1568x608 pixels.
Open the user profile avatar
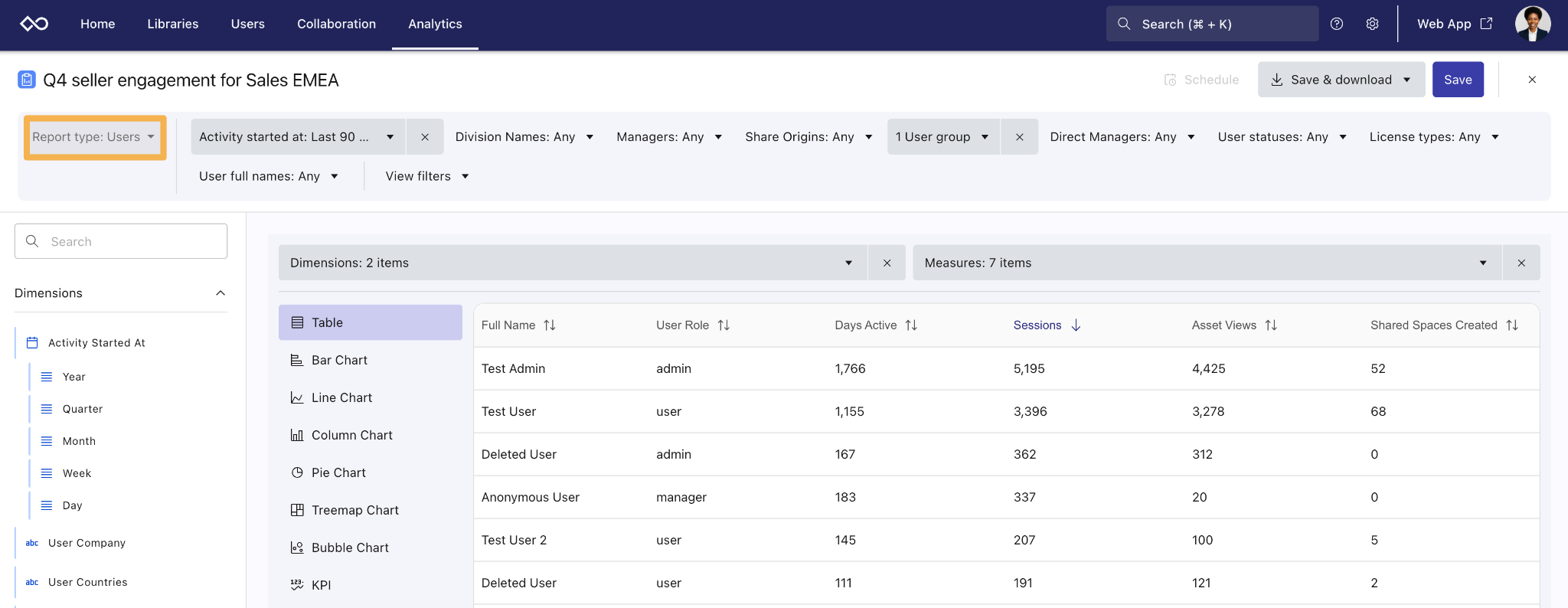point(1532,24)
